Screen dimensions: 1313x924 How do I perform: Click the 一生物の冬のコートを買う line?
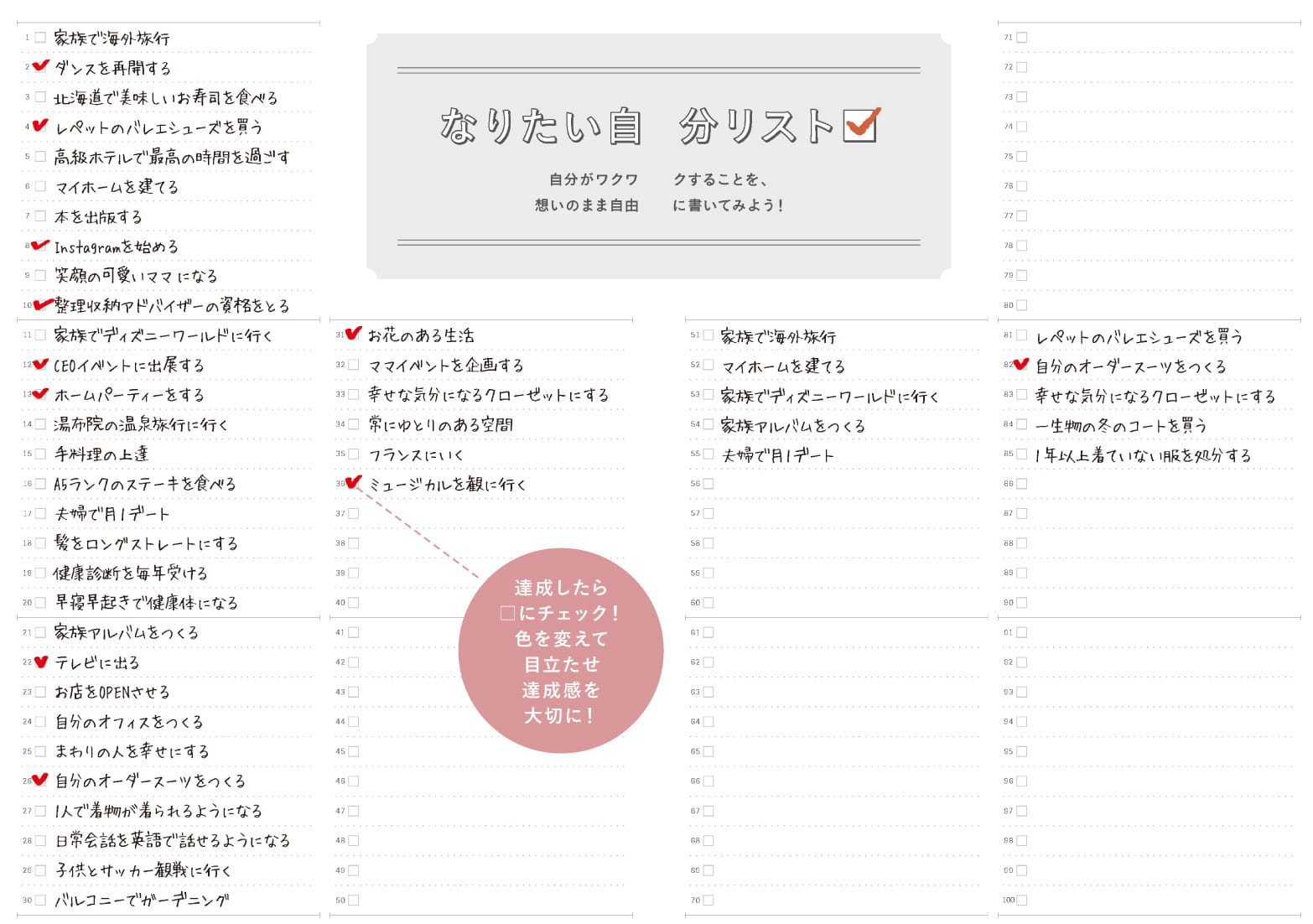1121,426
